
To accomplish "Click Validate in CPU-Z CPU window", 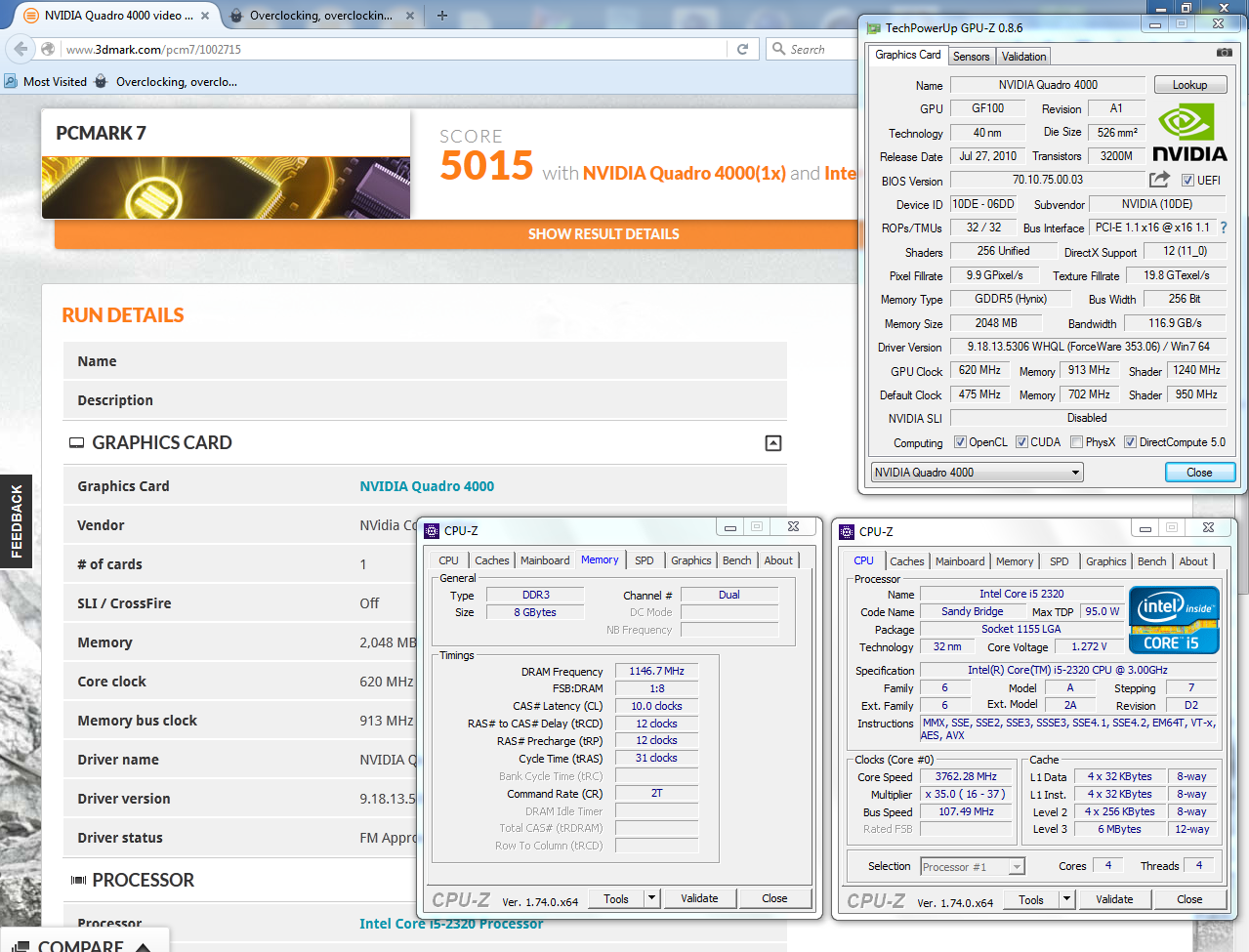I will coord(1115,899).
